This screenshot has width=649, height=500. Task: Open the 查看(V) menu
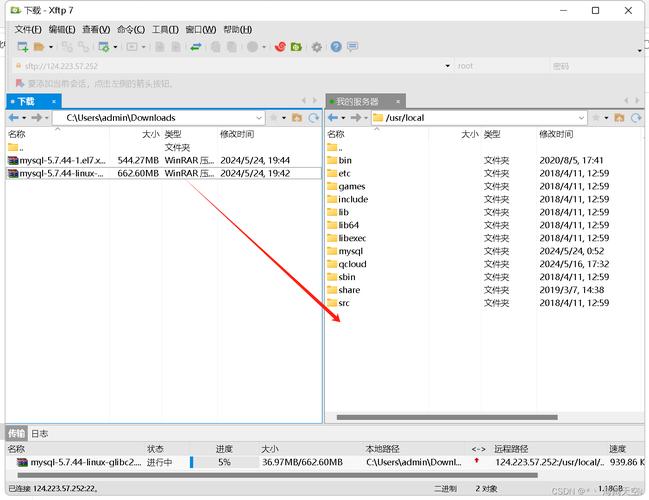click(x=96, y=29)
